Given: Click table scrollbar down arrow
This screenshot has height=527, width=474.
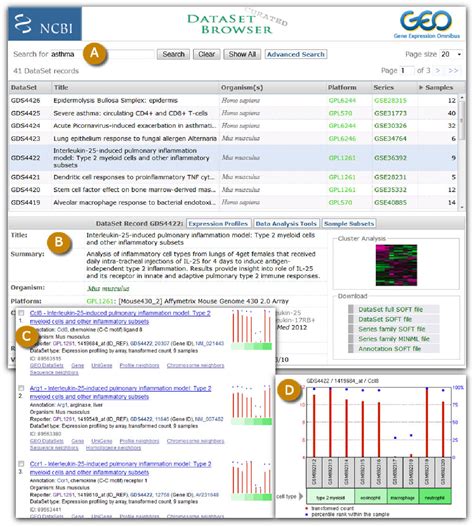Looking at the screenshot, I should [x=462, y=207].
